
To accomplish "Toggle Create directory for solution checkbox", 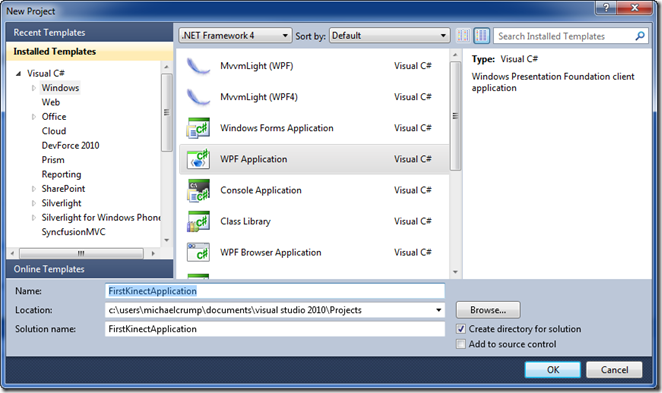I will [x=461, y=329].
